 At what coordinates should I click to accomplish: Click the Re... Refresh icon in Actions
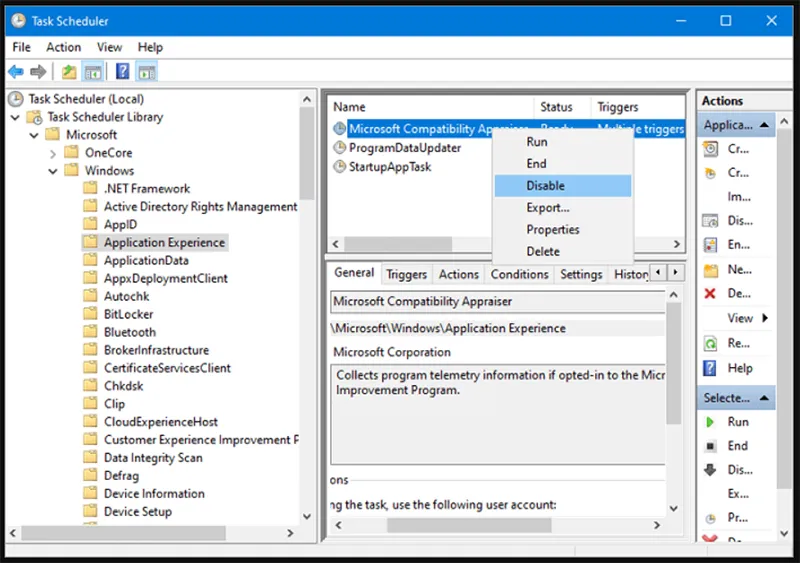[x=710, y=344]
